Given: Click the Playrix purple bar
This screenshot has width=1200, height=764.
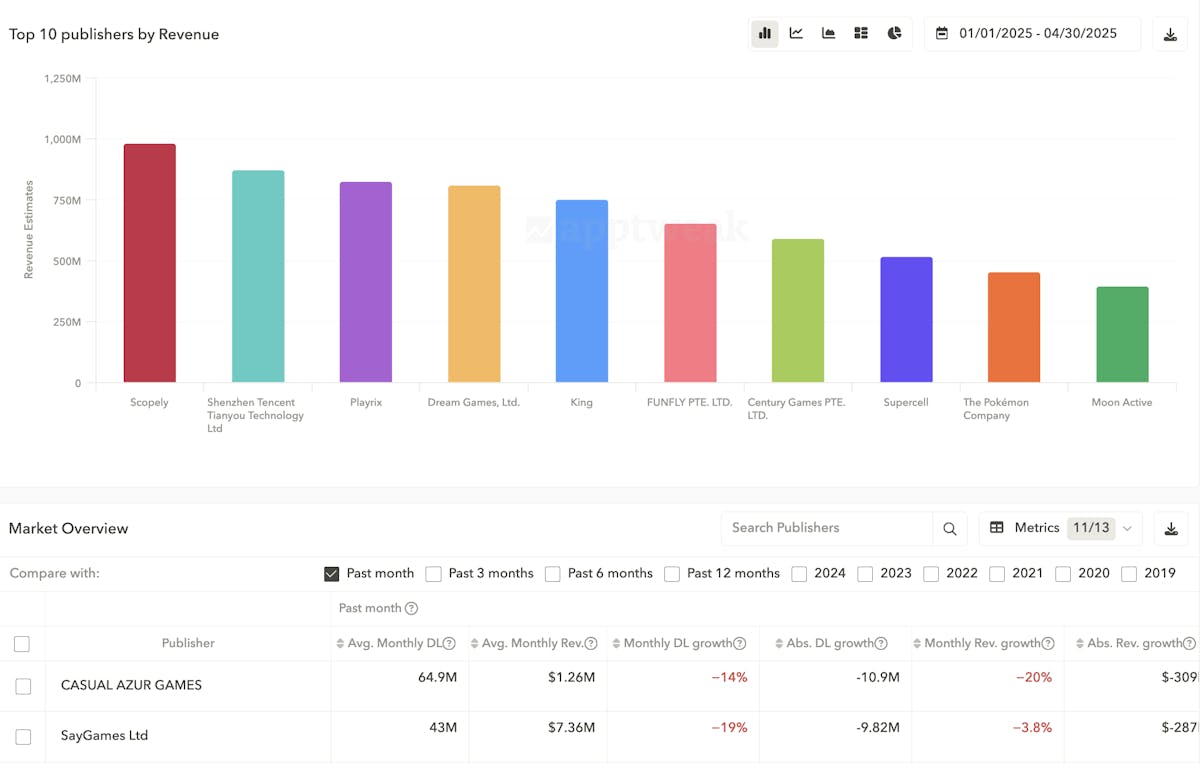Looking at the screenshot, I should coord(366,282).
